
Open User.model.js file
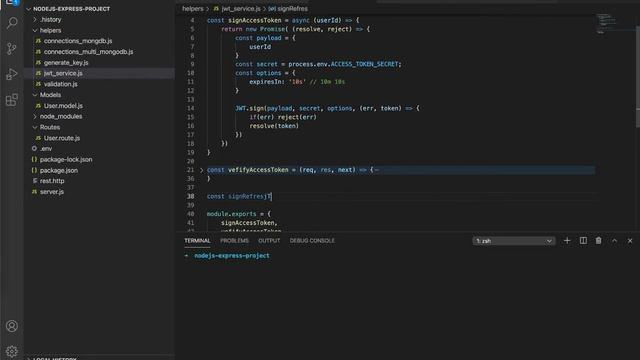pos(63,106)
